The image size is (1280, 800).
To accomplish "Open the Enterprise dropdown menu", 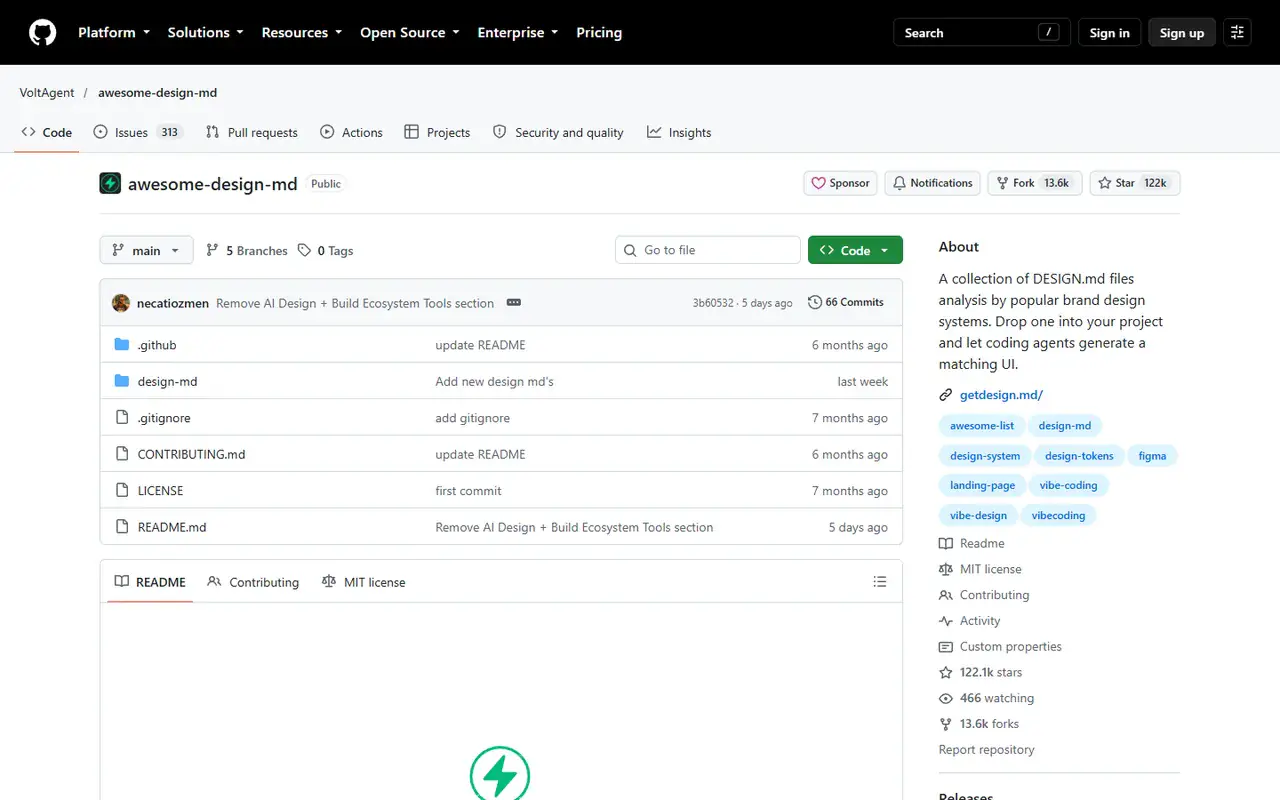I will pos(518,32).
